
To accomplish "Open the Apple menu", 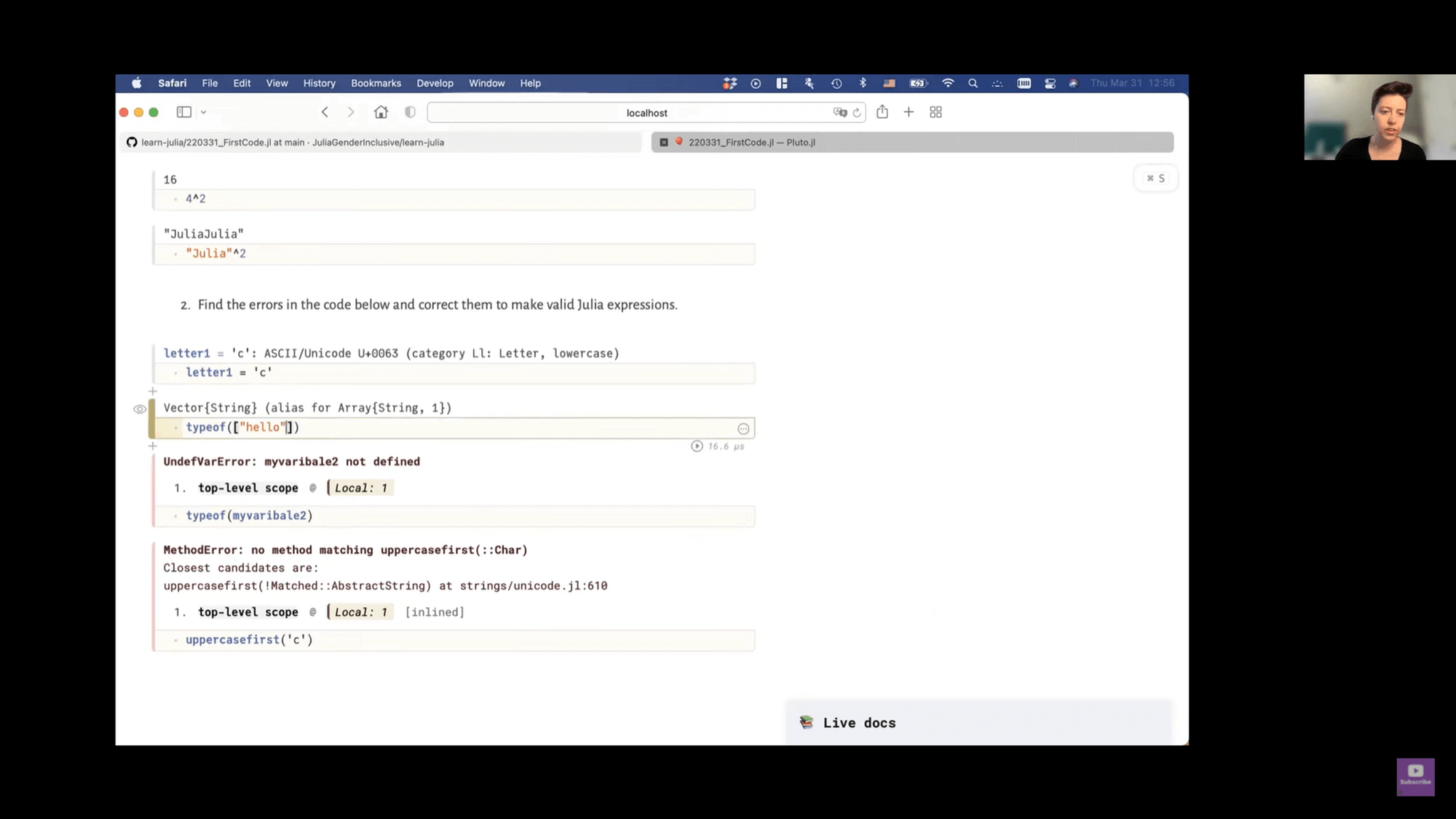I will (x=136, y=83).
